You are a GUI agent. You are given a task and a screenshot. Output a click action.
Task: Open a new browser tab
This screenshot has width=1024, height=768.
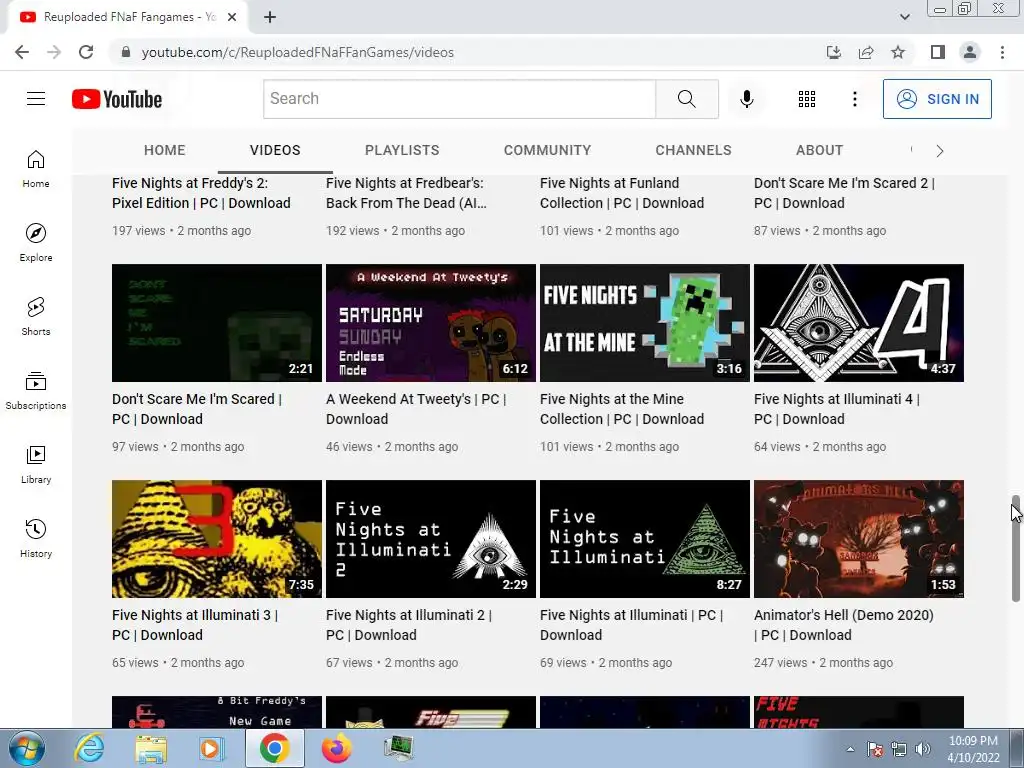pyautogui.click(x=270, y=18)
